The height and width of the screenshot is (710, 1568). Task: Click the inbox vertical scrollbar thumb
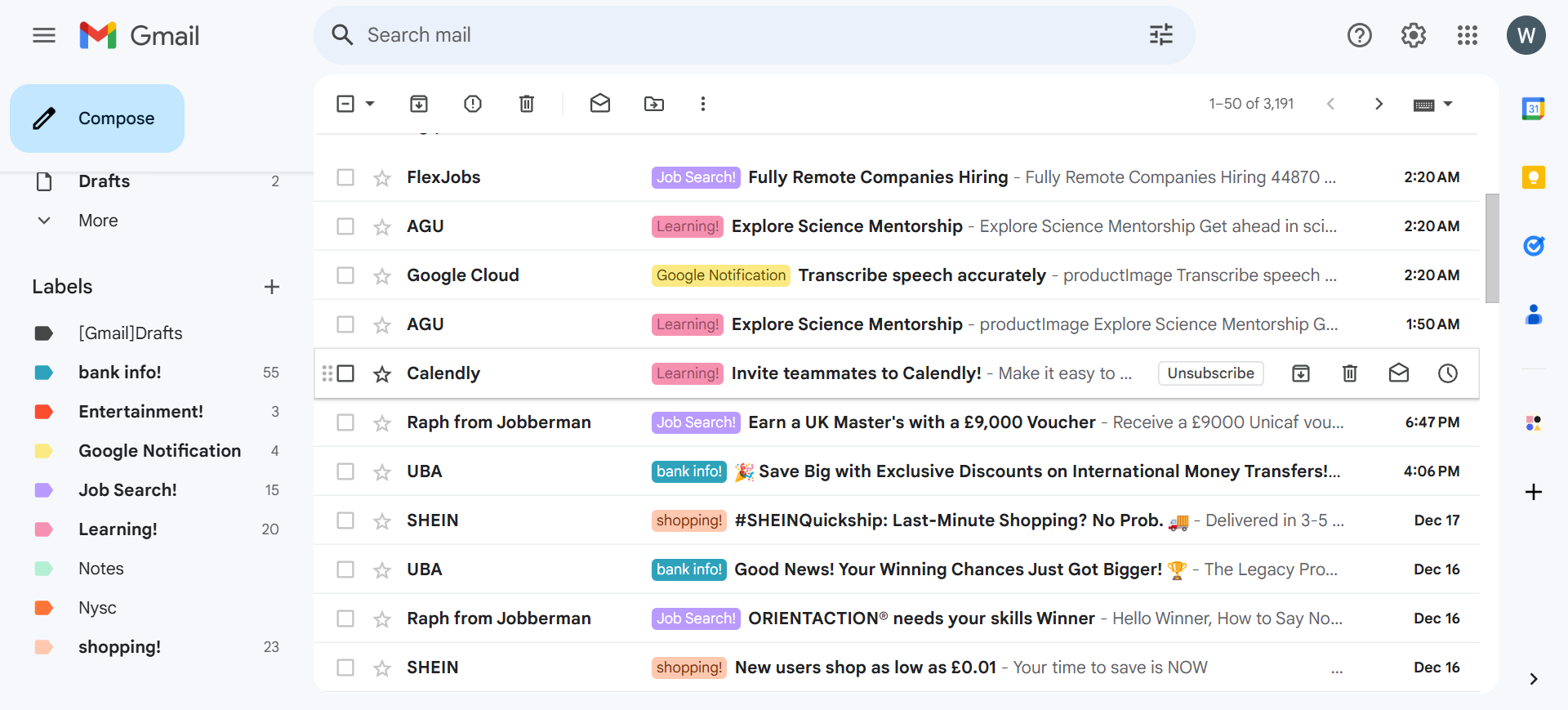point(1492,248)
